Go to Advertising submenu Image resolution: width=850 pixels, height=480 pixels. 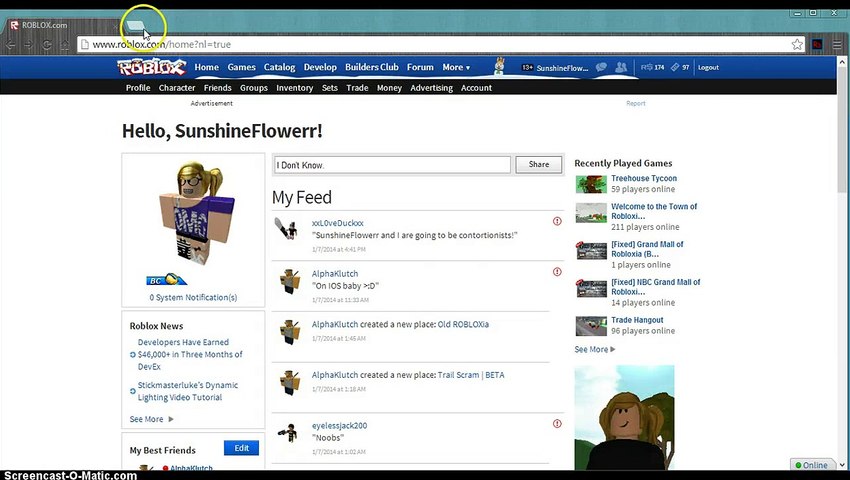click(432, 87)
